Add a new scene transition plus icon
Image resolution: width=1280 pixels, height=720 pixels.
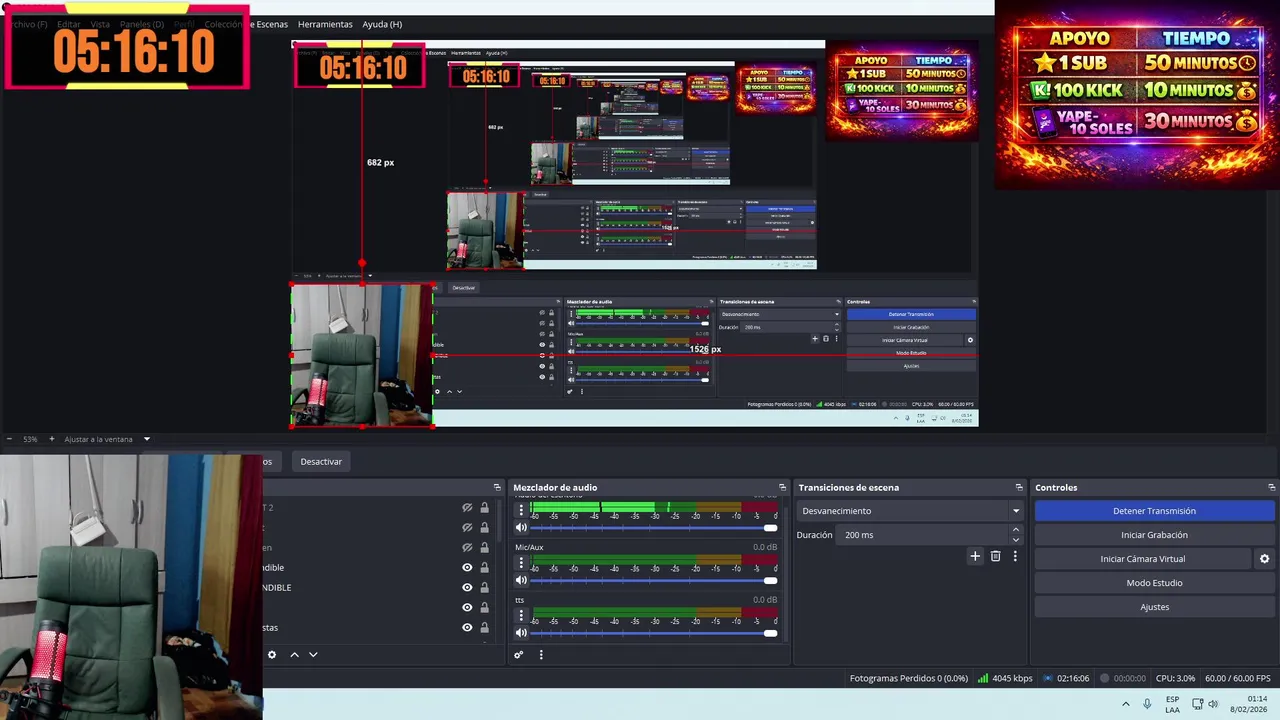point(975,556)
